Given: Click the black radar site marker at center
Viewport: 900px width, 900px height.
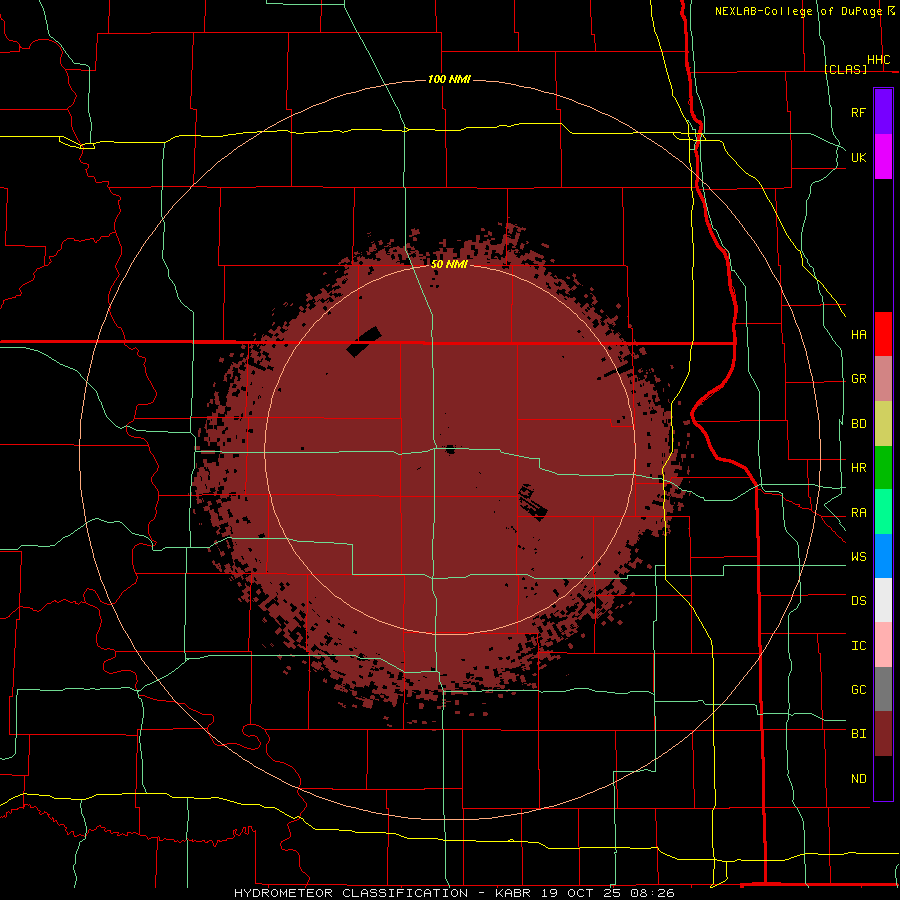Looking at the screenshot, I should pos(450,449).
